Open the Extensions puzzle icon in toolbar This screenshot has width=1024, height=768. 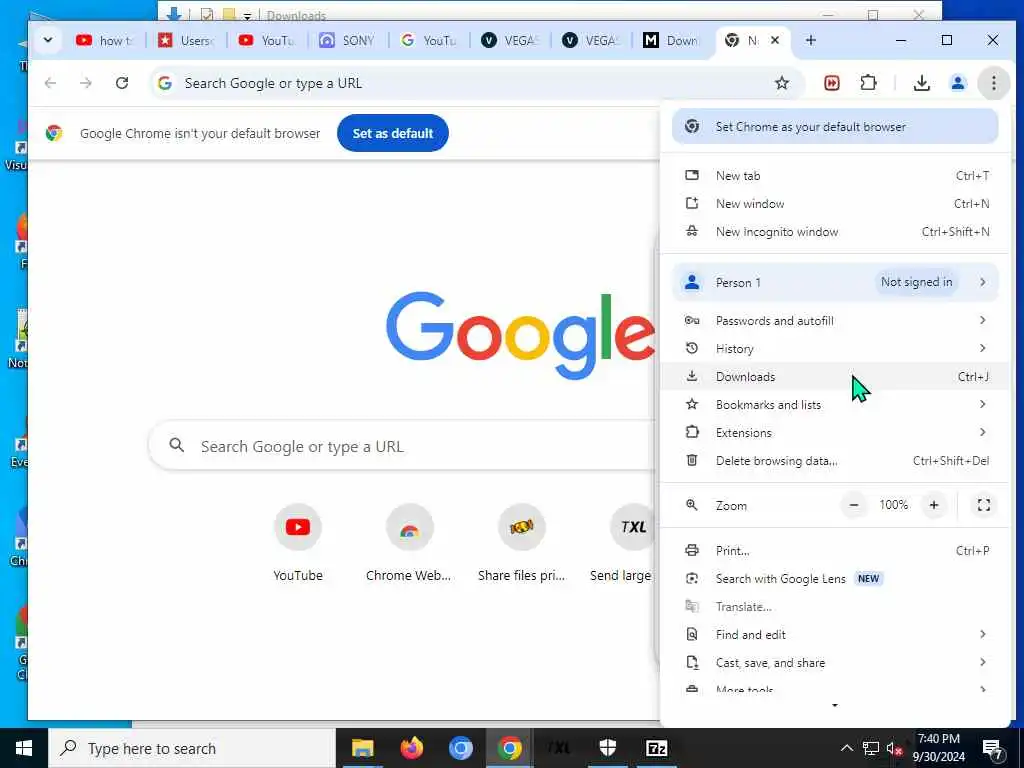pos(868,83)
